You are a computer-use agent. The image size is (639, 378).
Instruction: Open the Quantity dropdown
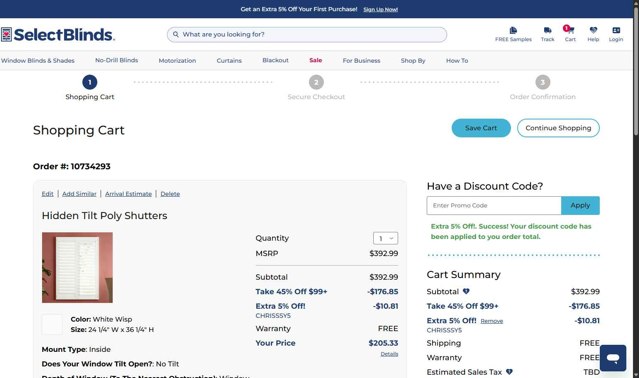point(386,238)
